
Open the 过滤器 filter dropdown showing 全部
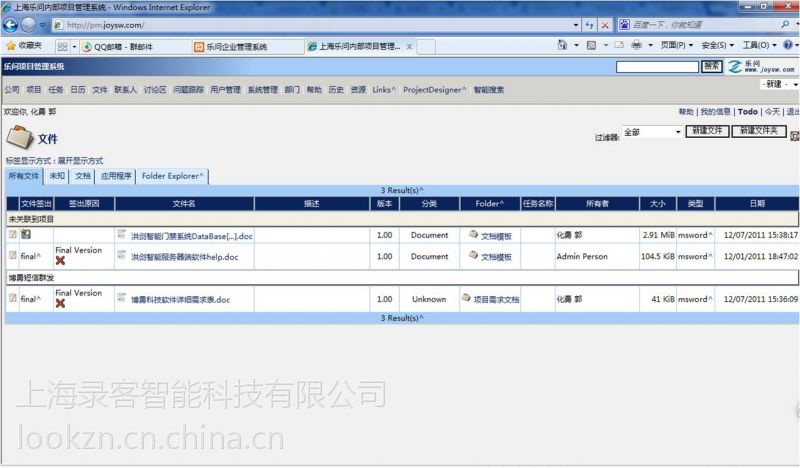(x=652, y=132)
